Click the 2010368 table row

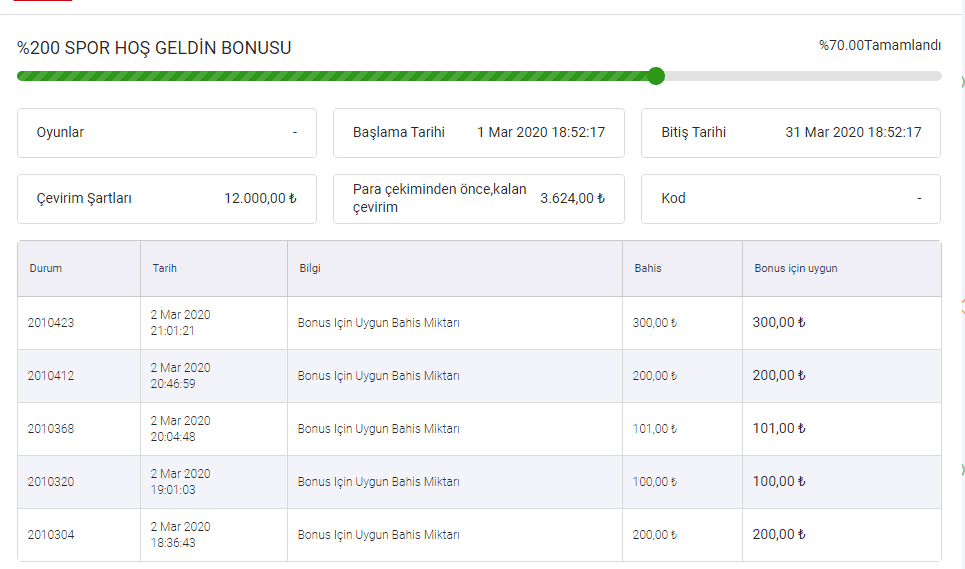(x=51, y=429)
